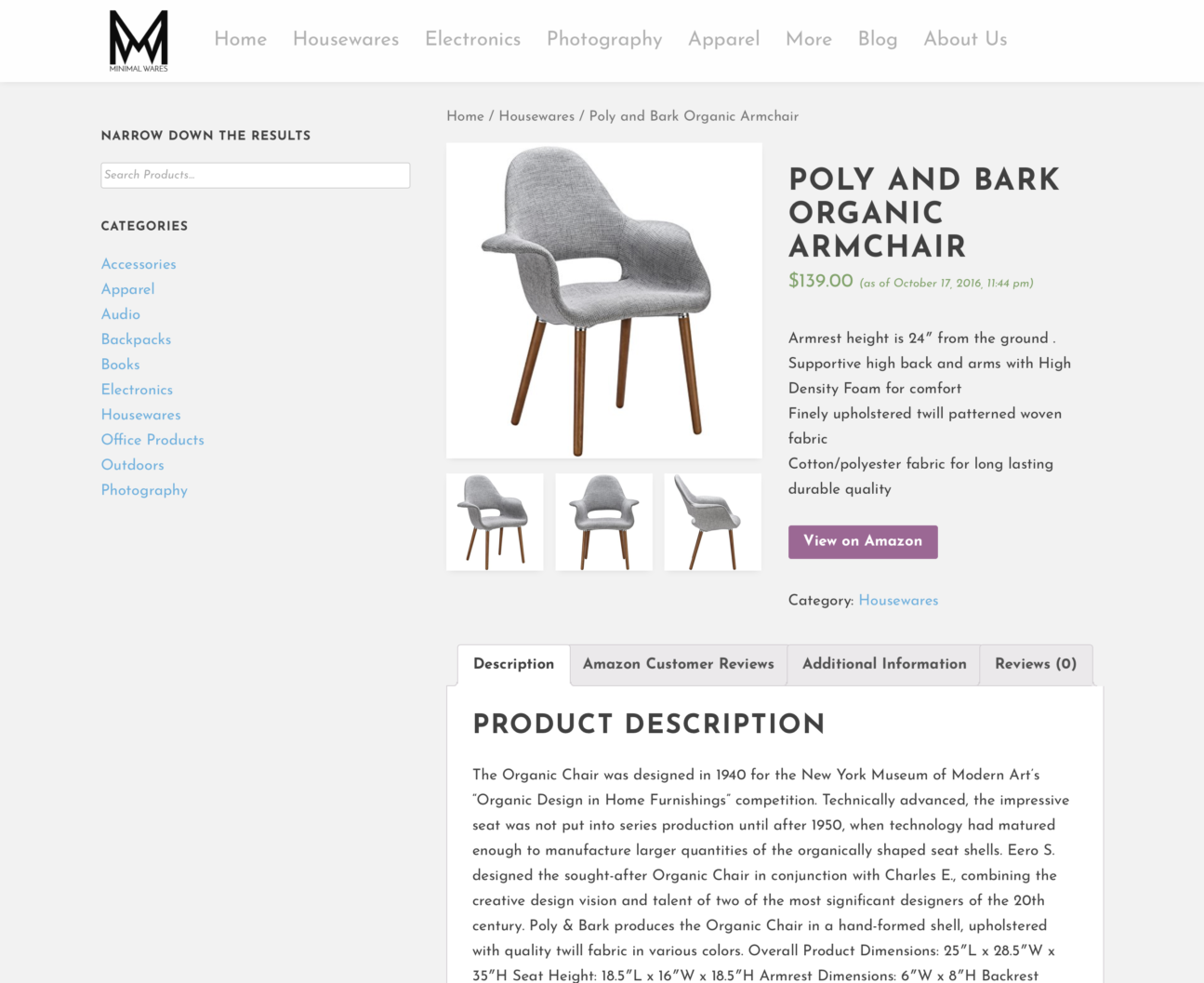Switch to the Amazon Customer Reviews tab
This screenshot has width=1204, height=983.
tap(679, 665)
